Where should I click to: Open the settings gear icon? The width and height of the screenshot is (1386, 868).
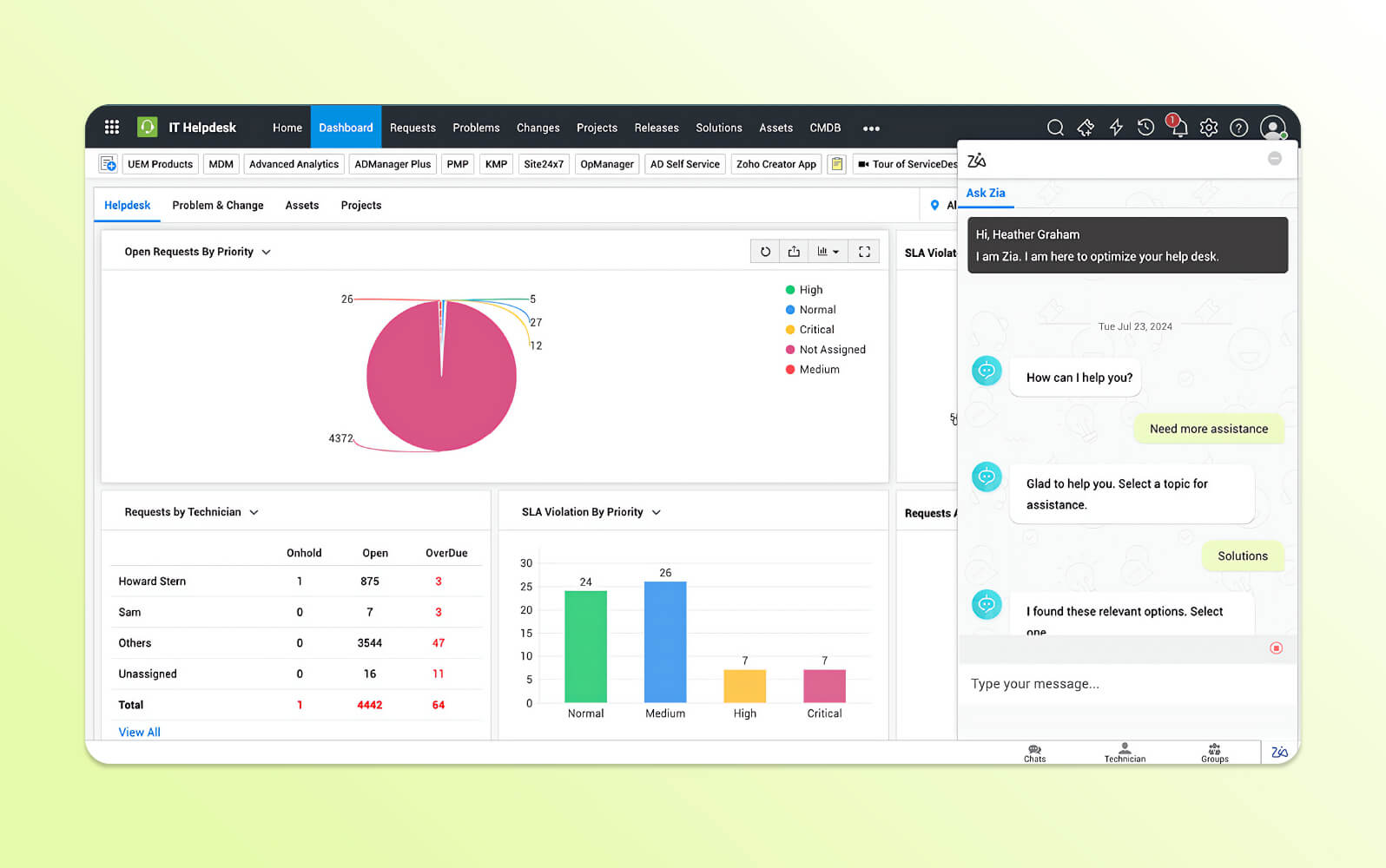1209,128
